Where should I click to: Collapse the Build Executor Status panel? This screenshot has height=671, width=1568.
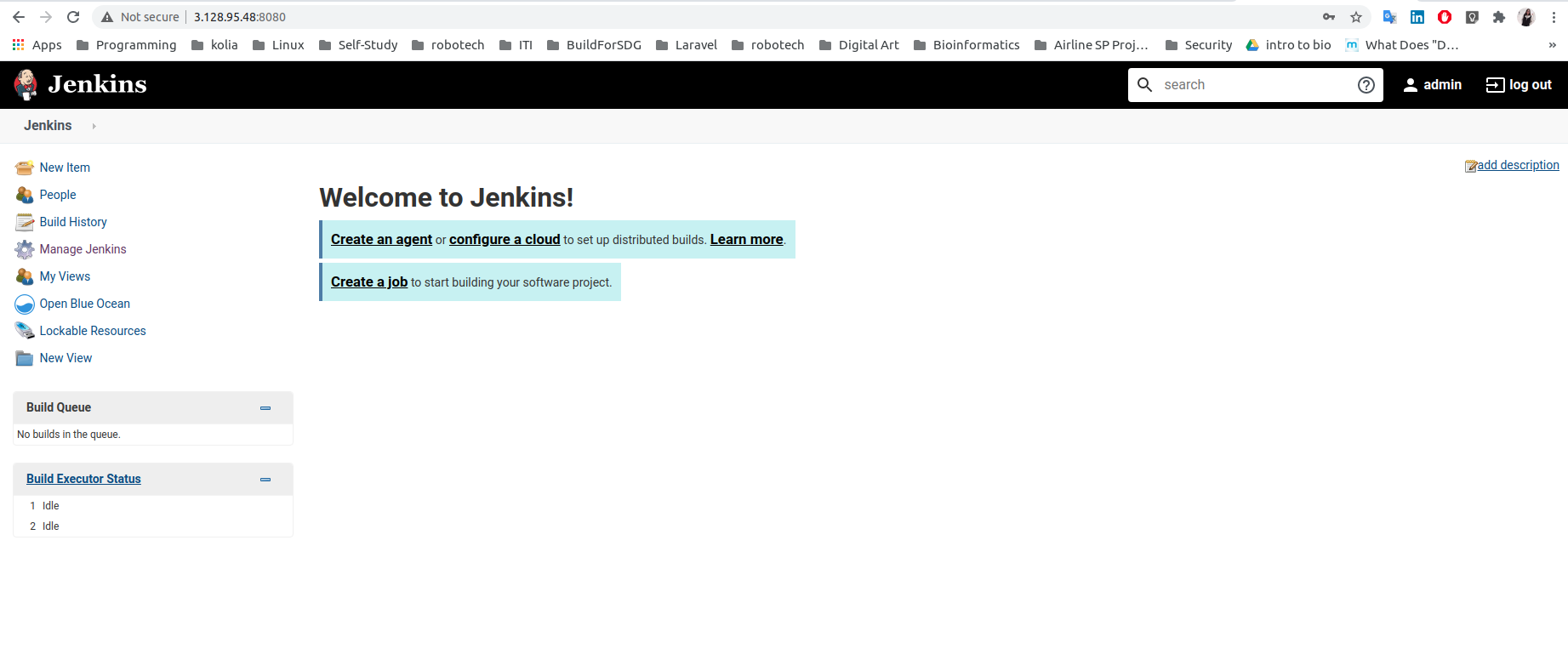pos(265,480)
